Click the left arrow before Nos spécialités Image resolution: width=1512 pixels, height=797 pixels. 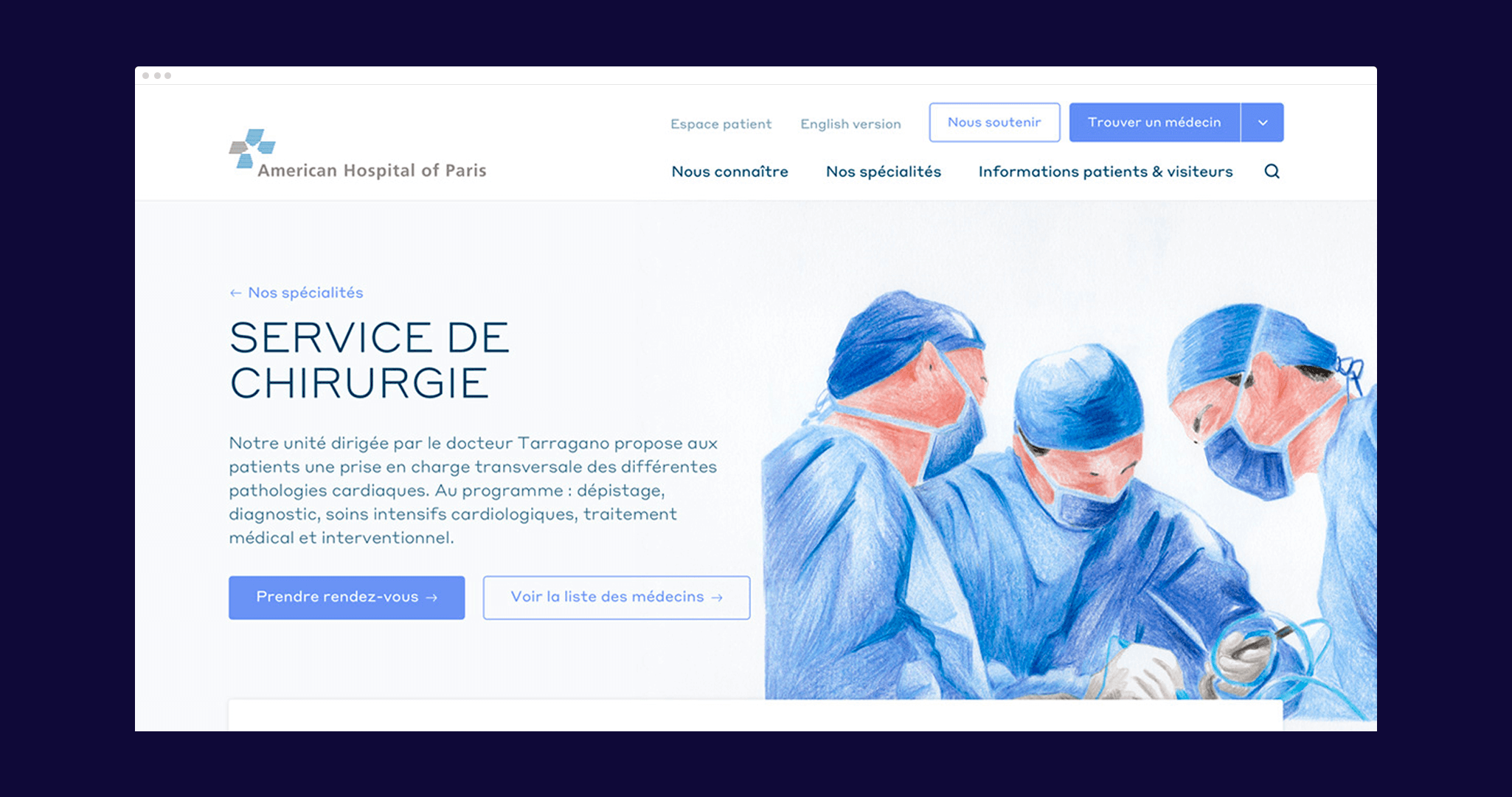point(235,293)
